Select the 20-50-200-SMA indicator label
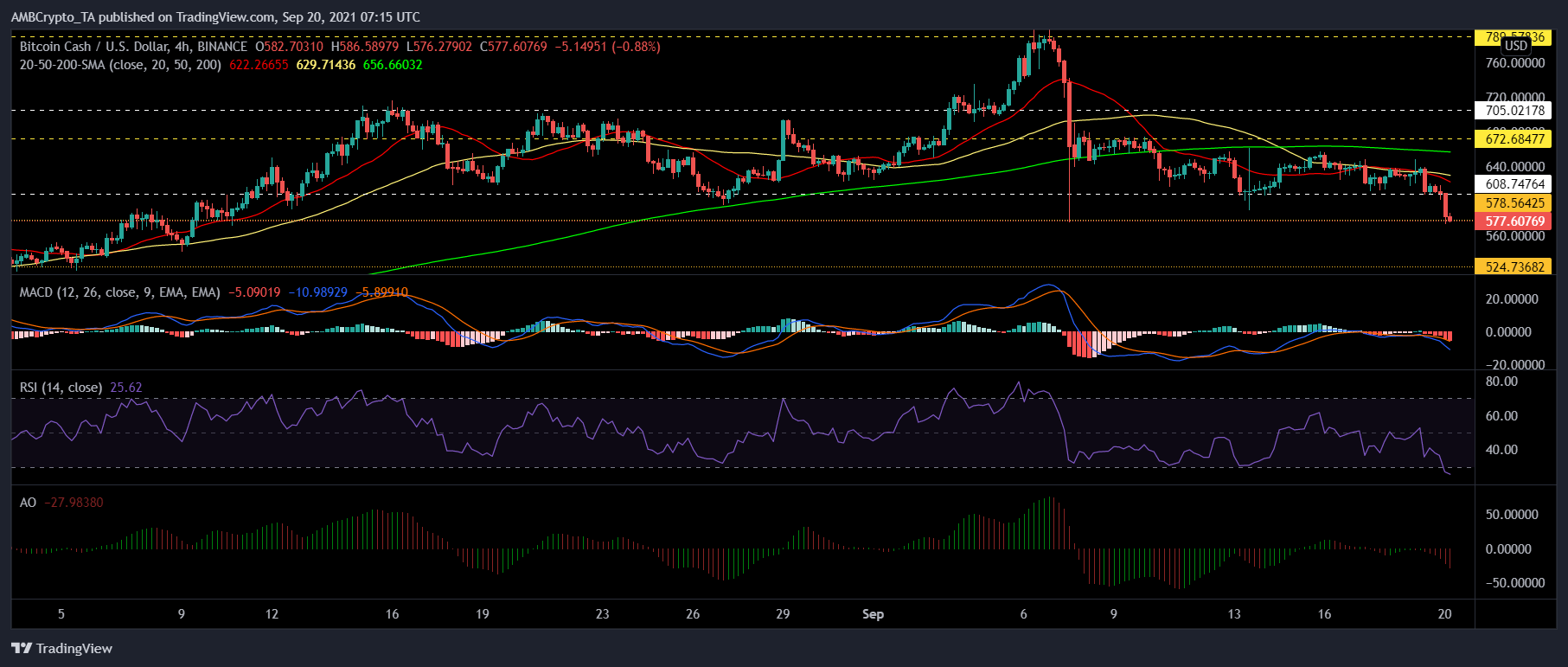 [x=120, y=65]
